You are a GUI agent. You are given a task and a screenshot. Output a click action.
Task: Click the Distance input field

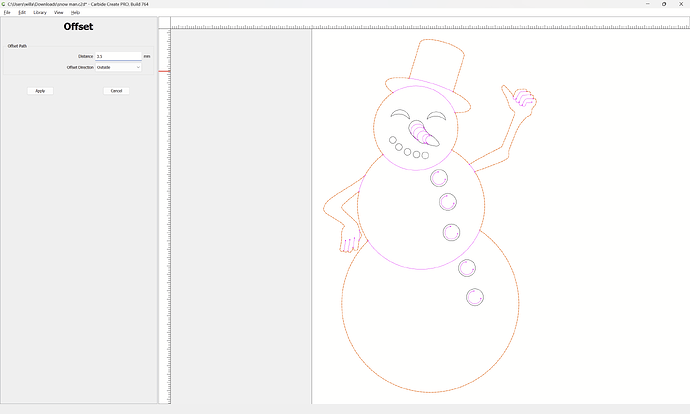[x=118, y=56]
